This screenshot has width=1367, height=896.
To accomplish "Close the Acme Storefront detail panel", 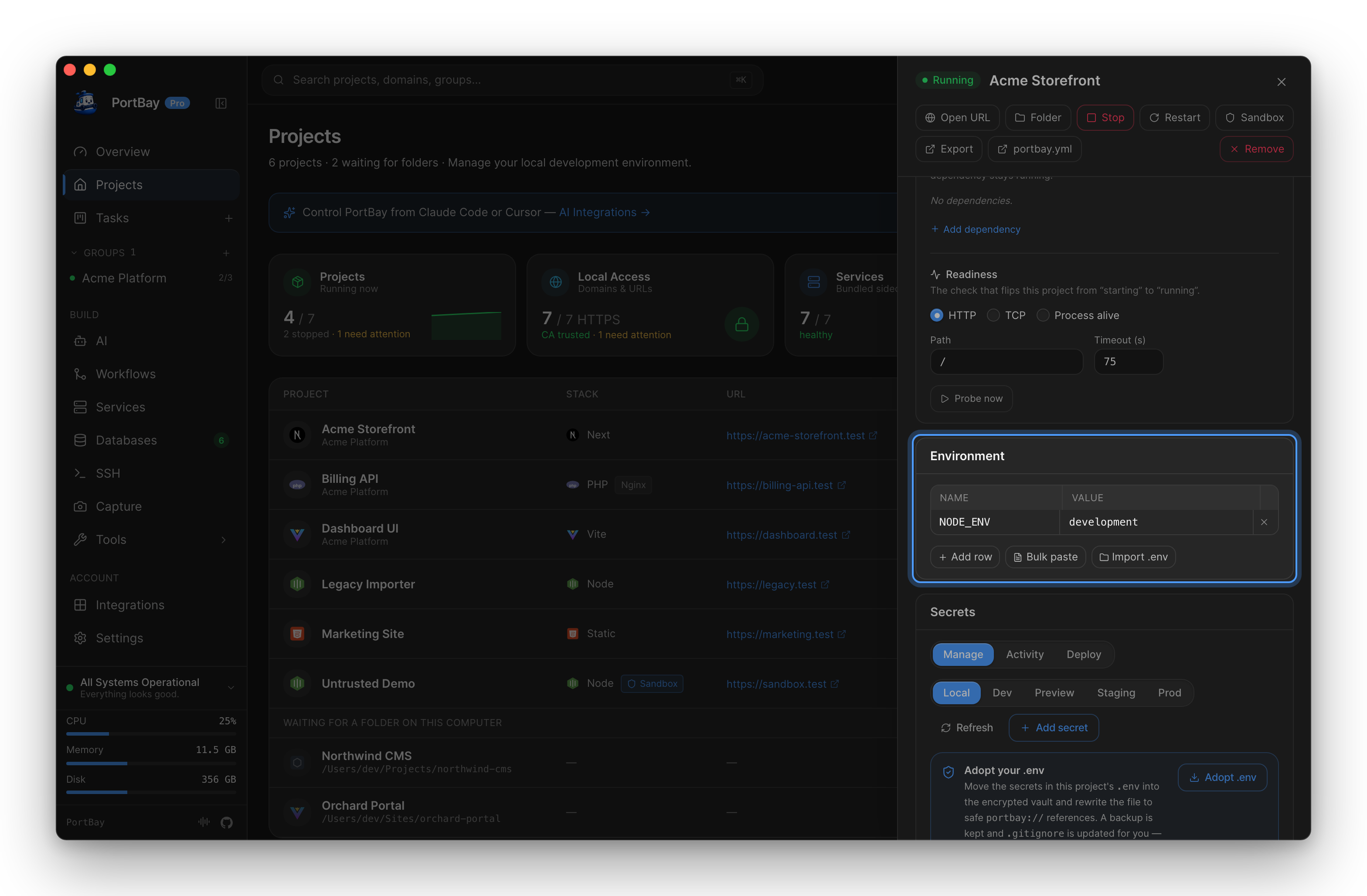I will click(1282, 81).
